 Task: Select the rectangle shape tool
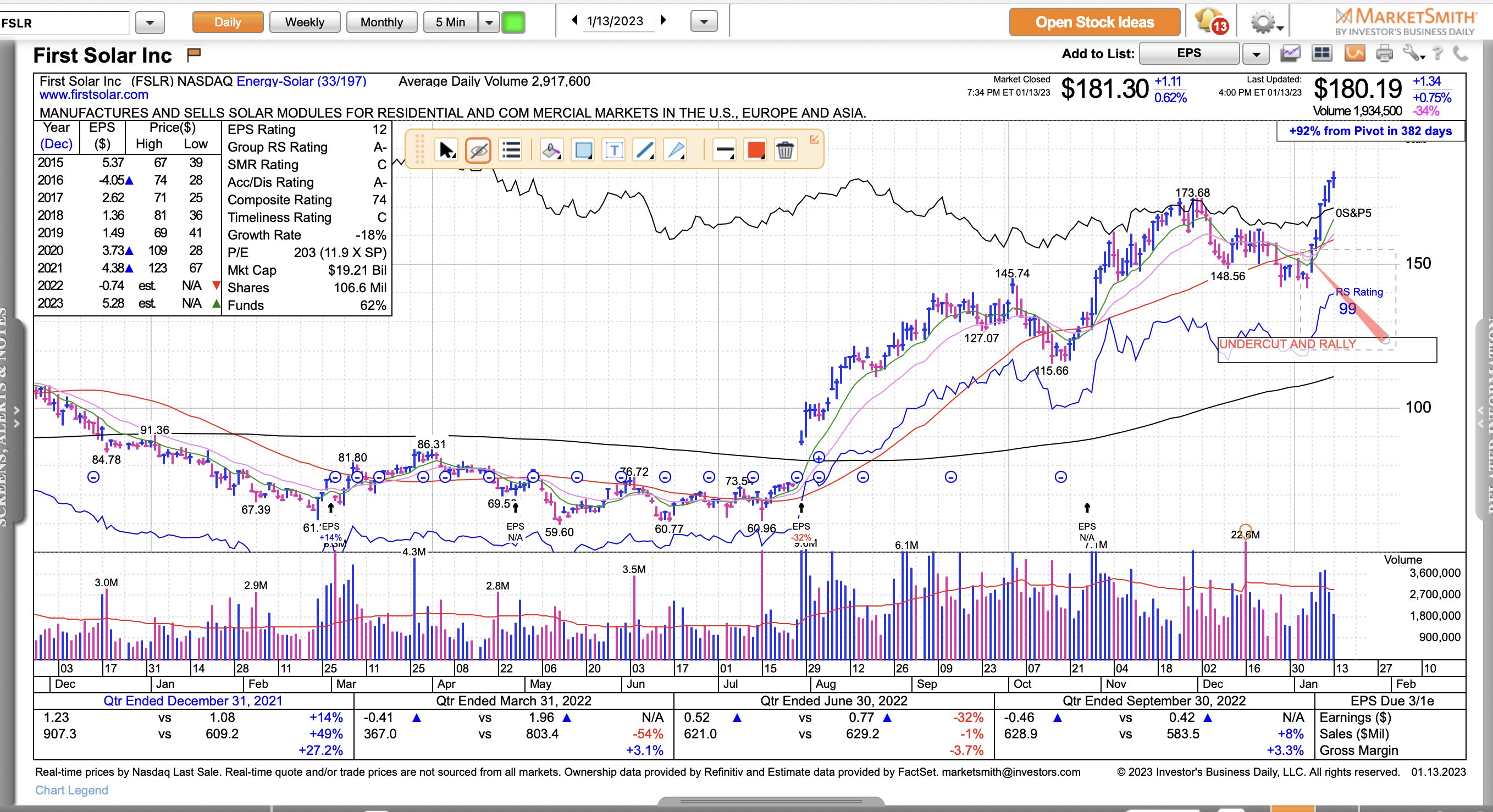[x=583, y=151]
